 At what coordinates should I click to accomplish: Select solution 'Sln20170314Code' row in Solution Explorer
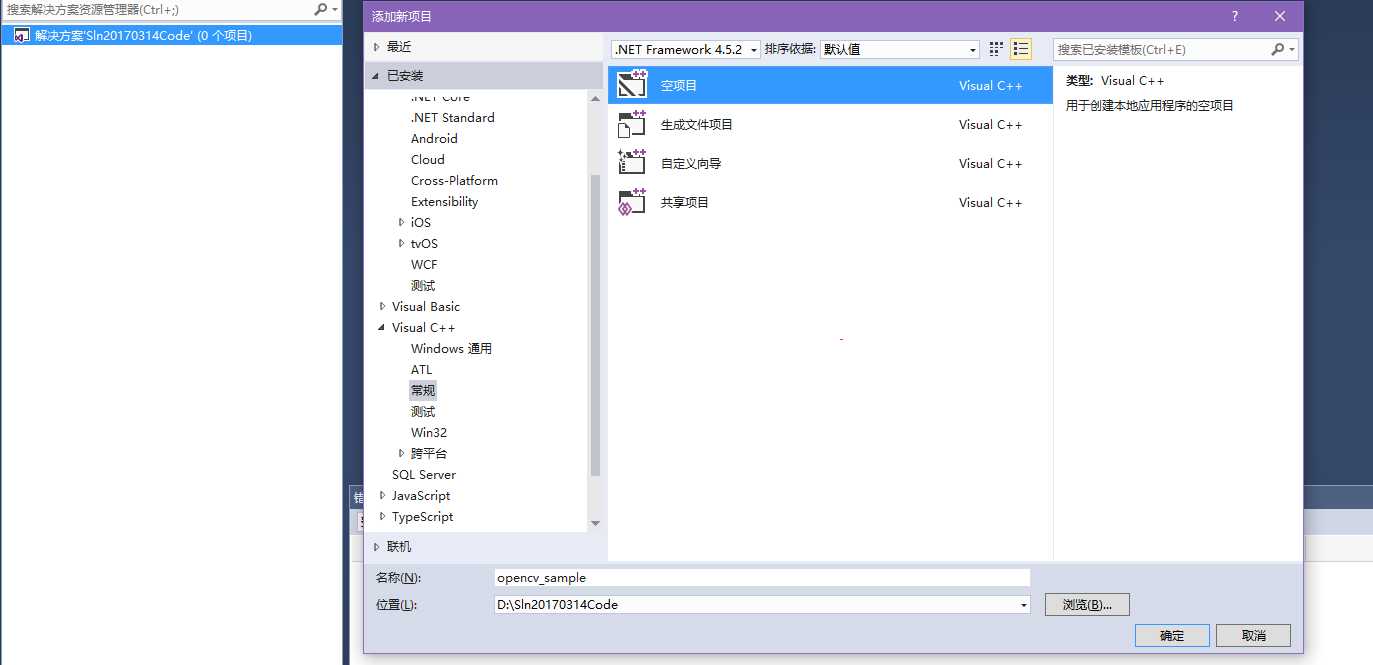[171, 35]
